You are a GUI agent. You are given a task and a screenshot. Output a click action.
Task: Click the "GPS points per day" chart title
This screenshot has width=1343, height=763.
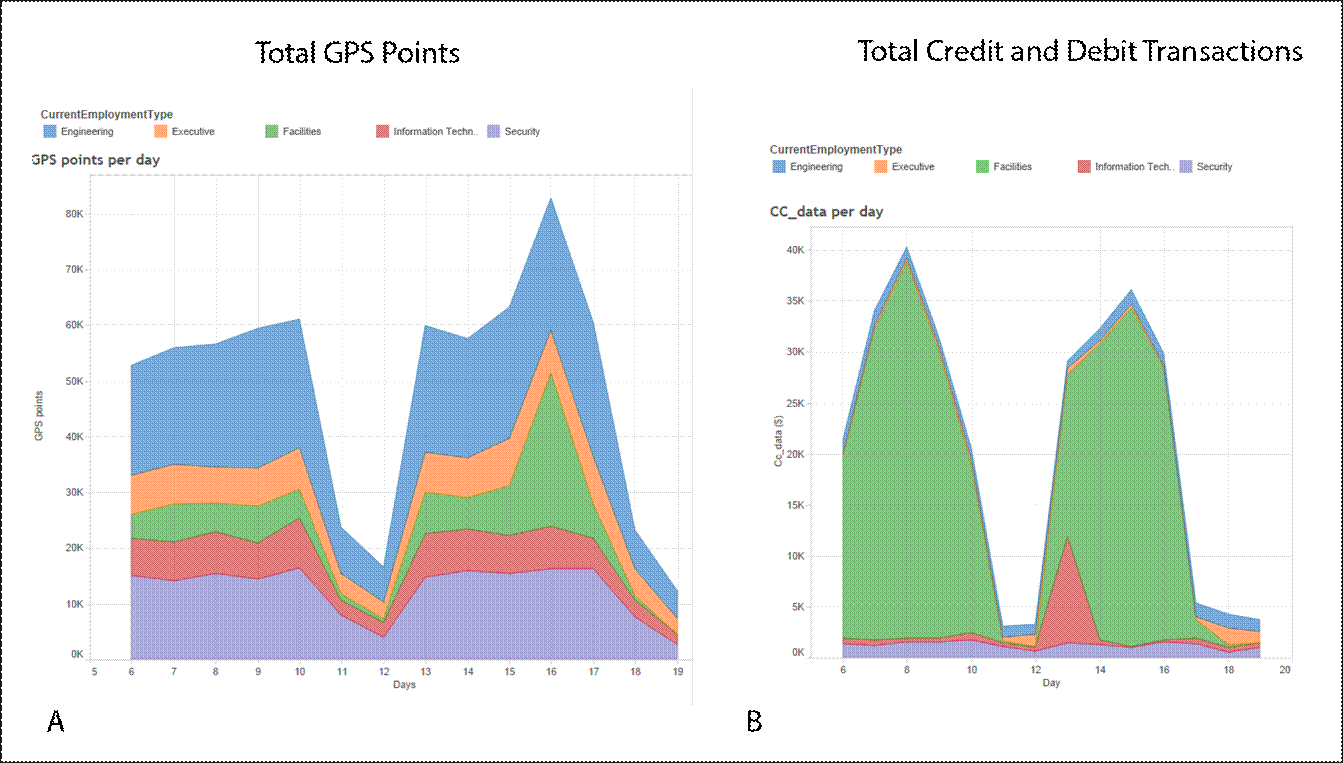tap(96, 160)
